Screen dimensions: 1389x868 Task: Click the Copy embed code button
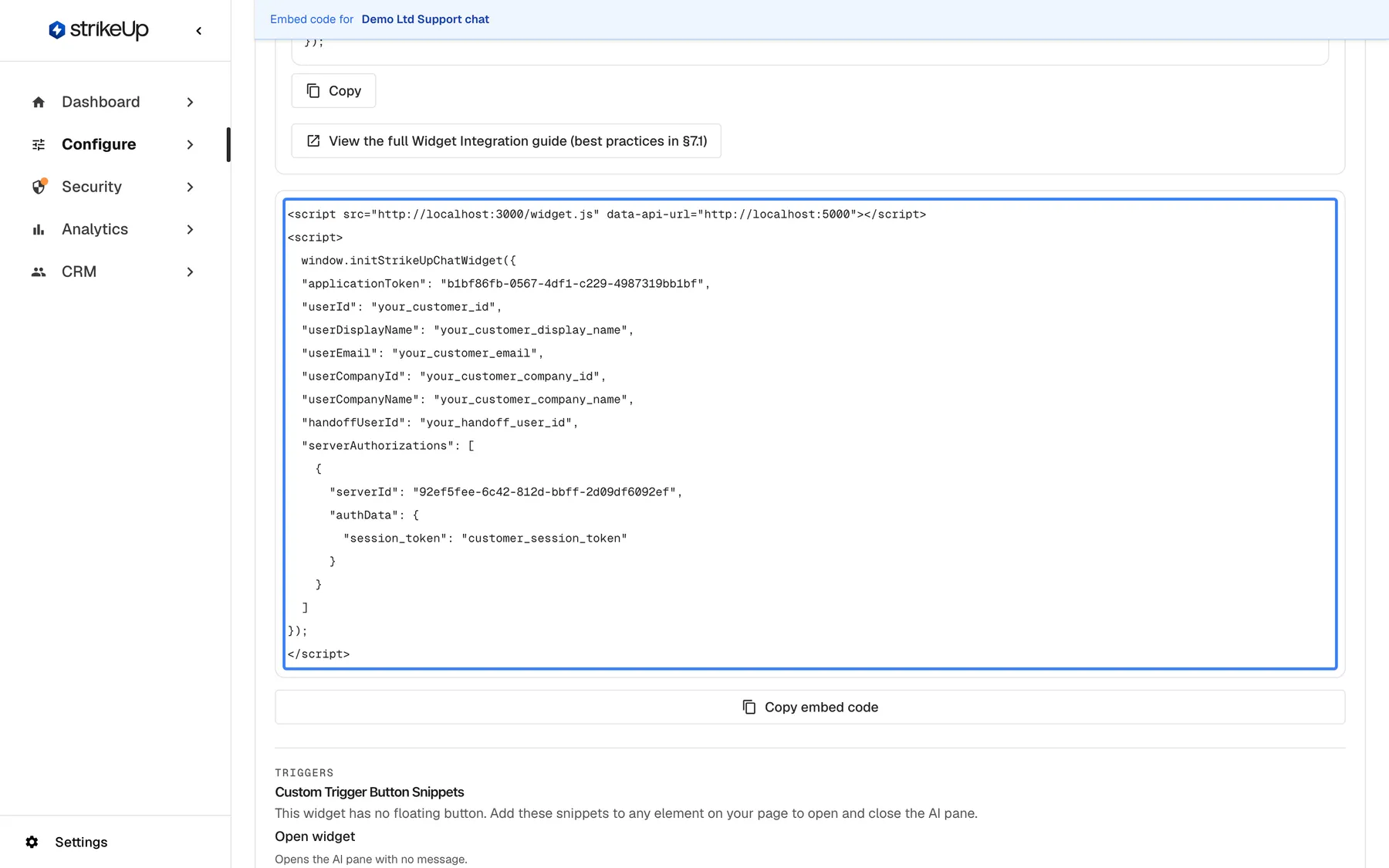tap(810, 707)
